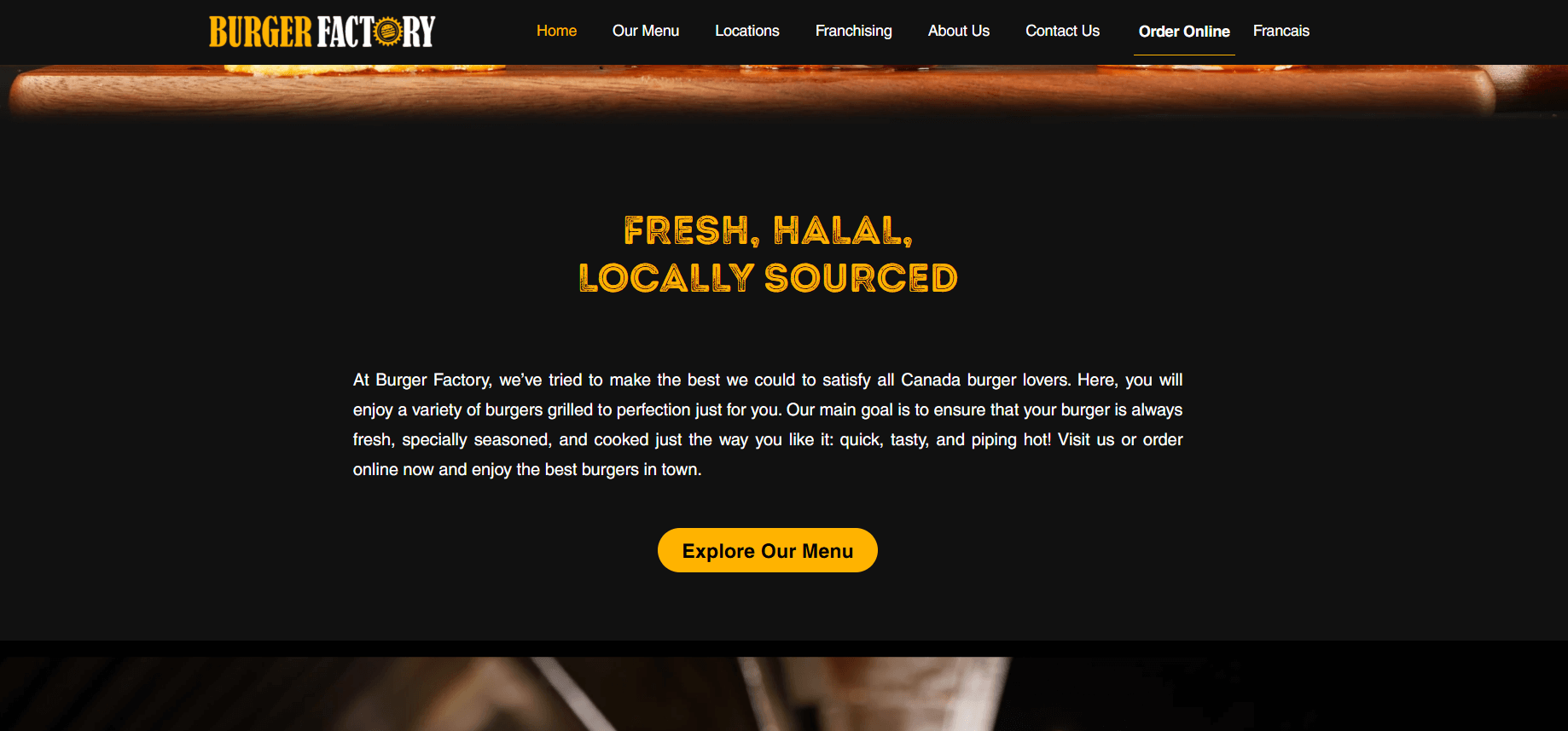
Task: Click the word BURGER in the logo
Action: 261,32
